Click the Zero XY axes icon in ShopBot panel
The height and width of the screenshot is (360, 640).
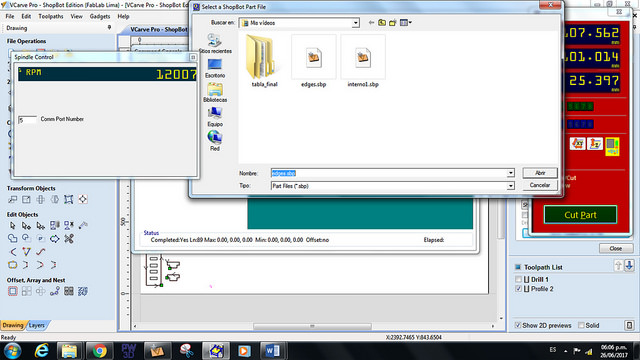[x=578, y=144]
